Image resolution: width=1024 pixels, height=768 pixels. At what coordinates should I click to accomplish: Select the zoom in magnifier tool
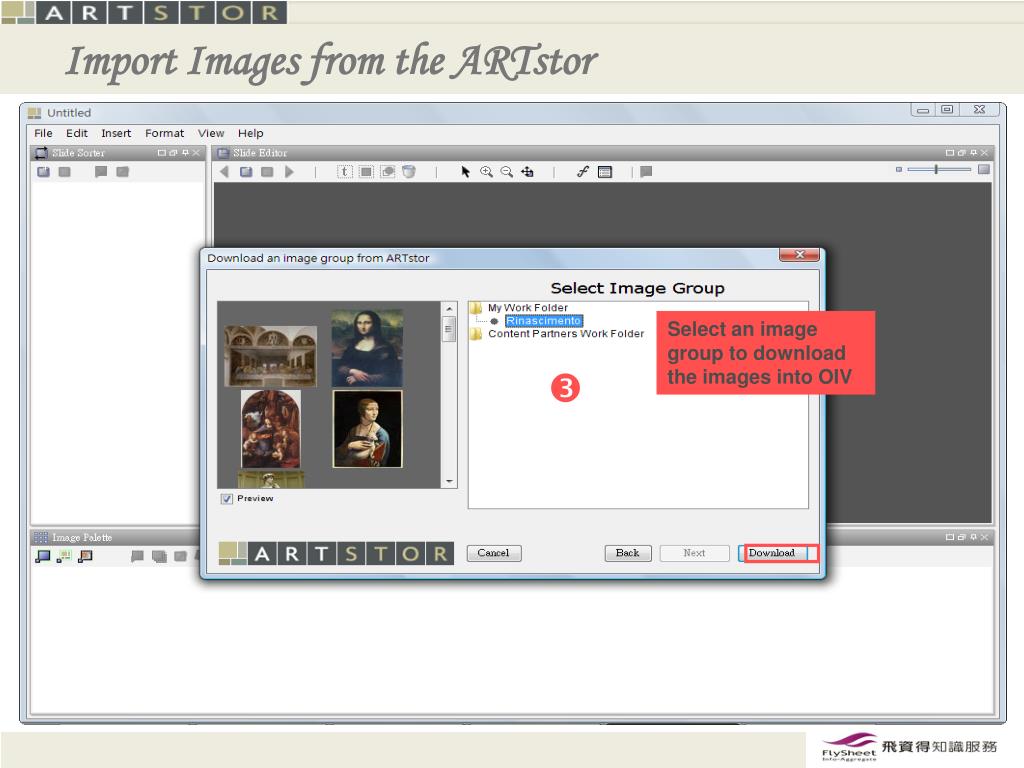(487, 172)
